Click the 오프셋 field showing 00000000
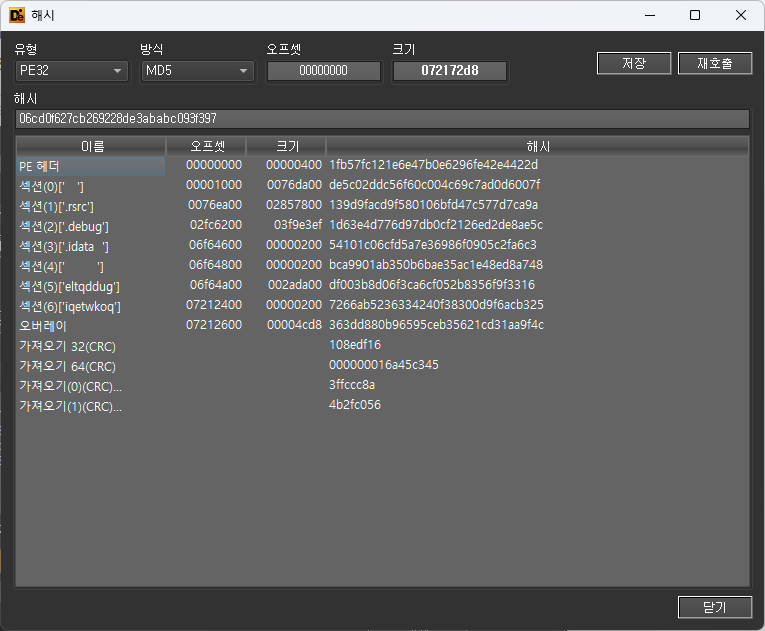765x631 pixels. click(x=323, y=71)
